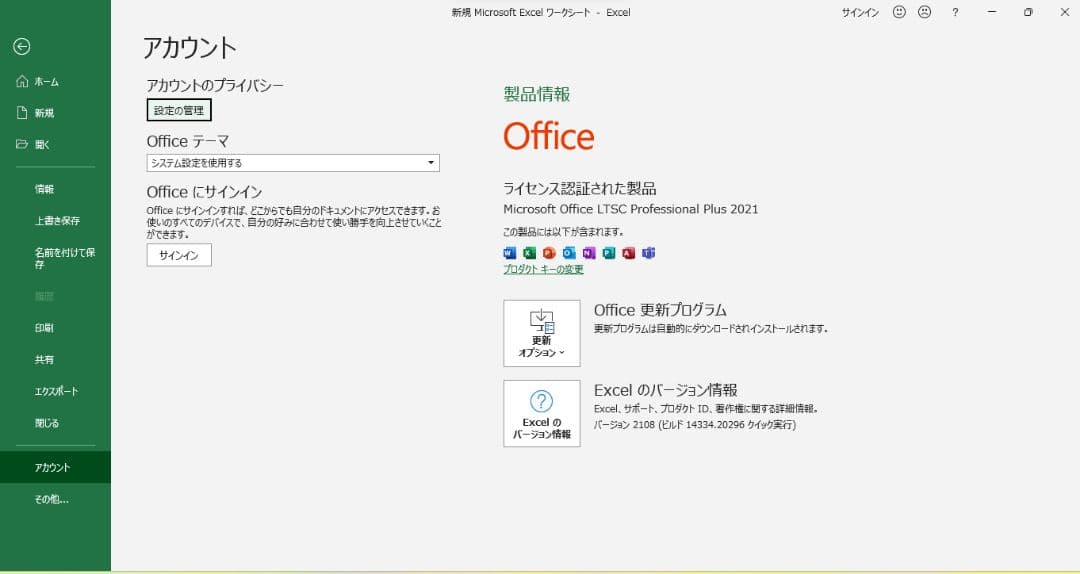
Task: Expand the 更新オプション button
Action: pyautogui.click(x=542, y=334)
